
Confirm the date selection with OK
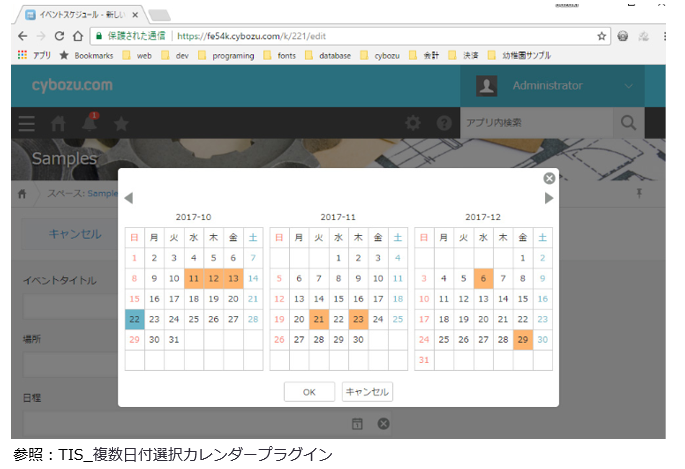pos(309,392)
